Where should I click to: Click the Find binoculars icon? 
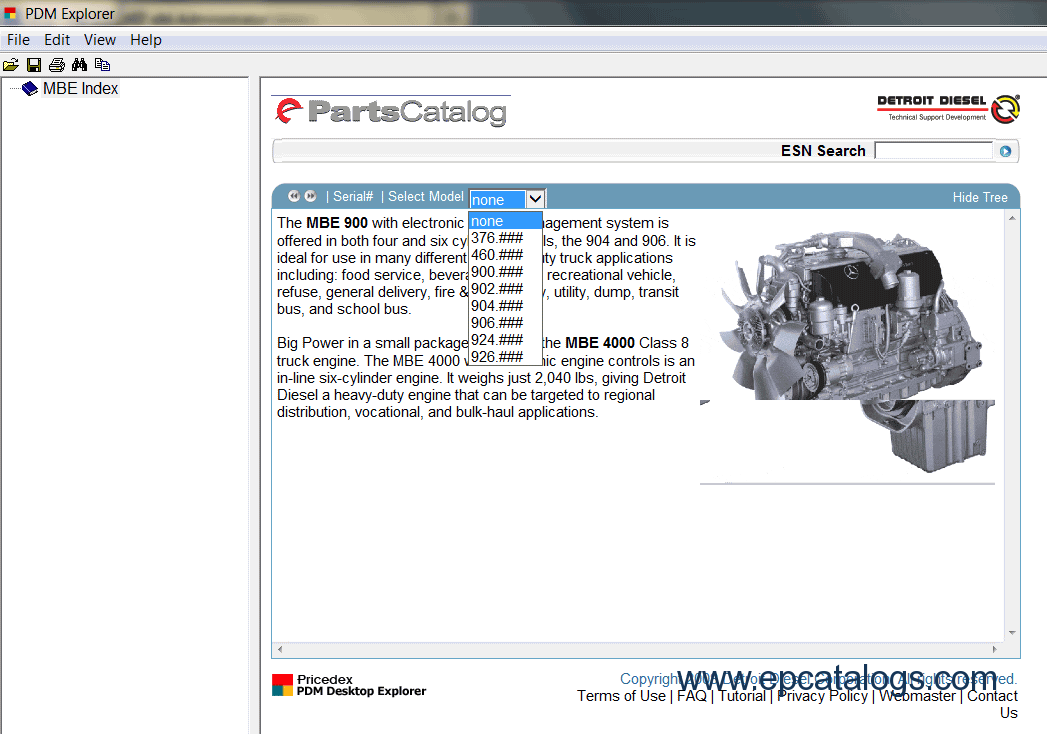click(79, 65)
